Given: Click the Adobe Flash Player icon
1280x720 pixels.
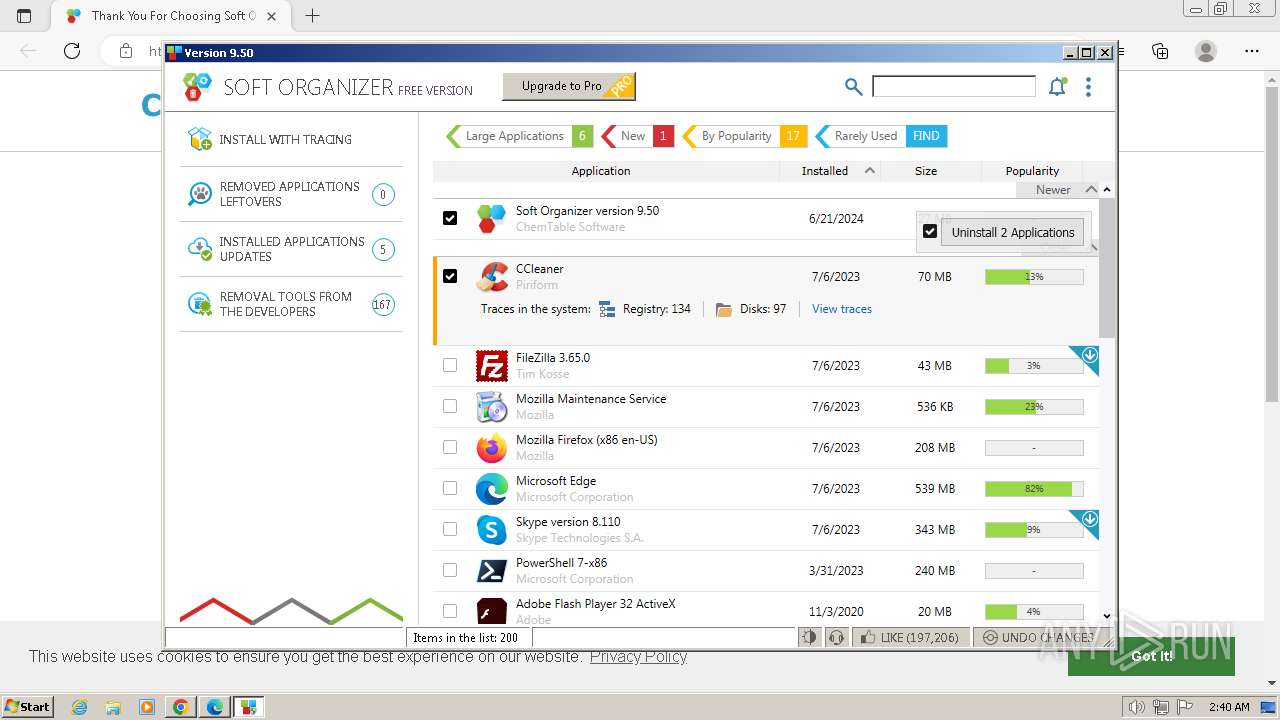Looking at the screenshot, I should pyautogui.click(x=492, y=611).
